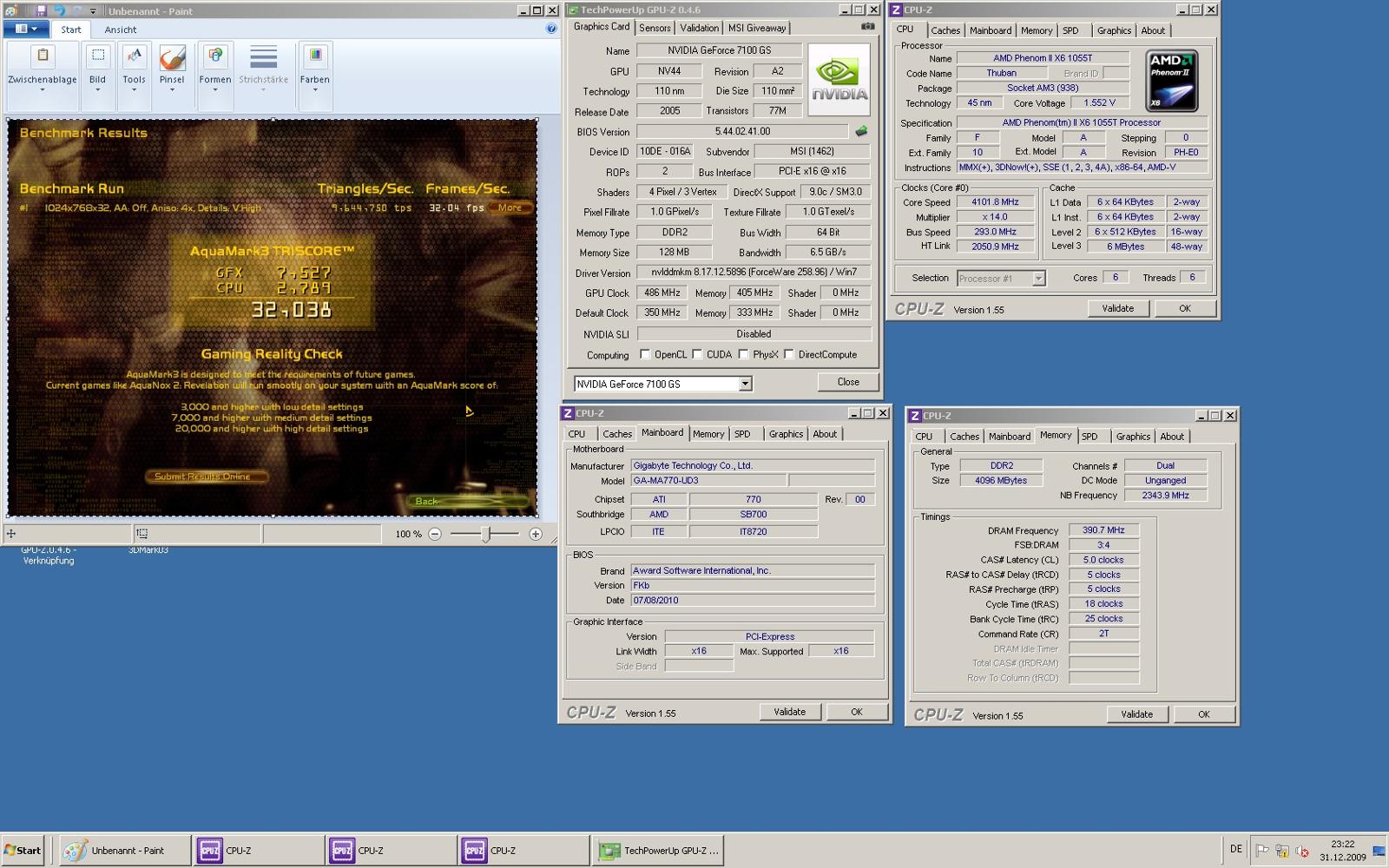Open the 3DMark03 desktop shortcut
1389x868 pixels.
pyautogui.click(x=148, y=549)
